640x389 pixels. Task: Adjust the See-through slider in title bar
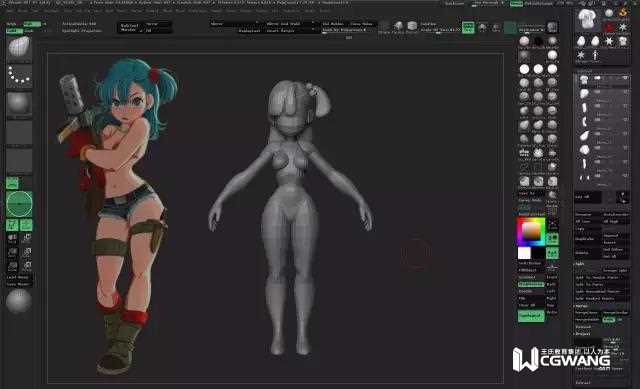[487, 3]
